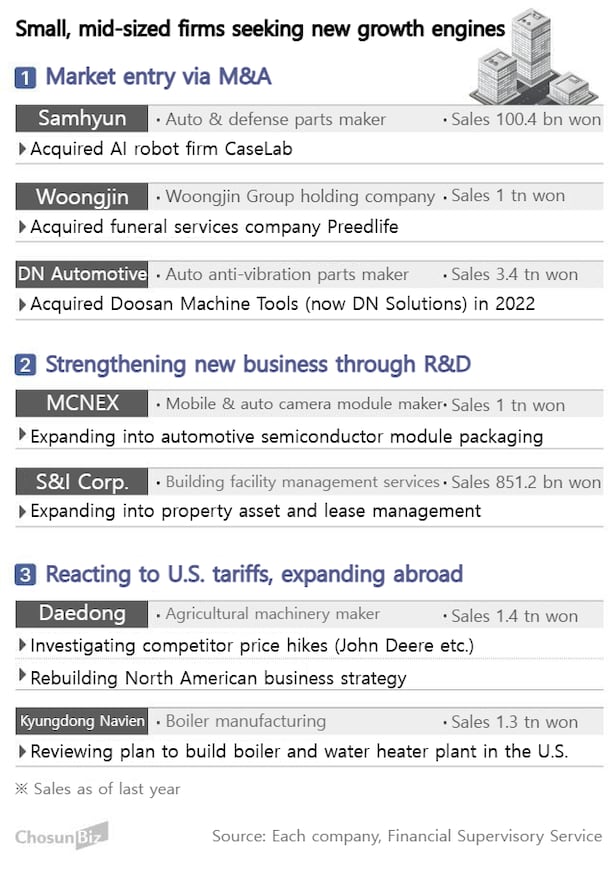The width and height of the screenshot is (616, 879).
Task: Click the triangle bullet before 'Acquired AI robot firm CaseLab'
Action: [x=23, y=149]
